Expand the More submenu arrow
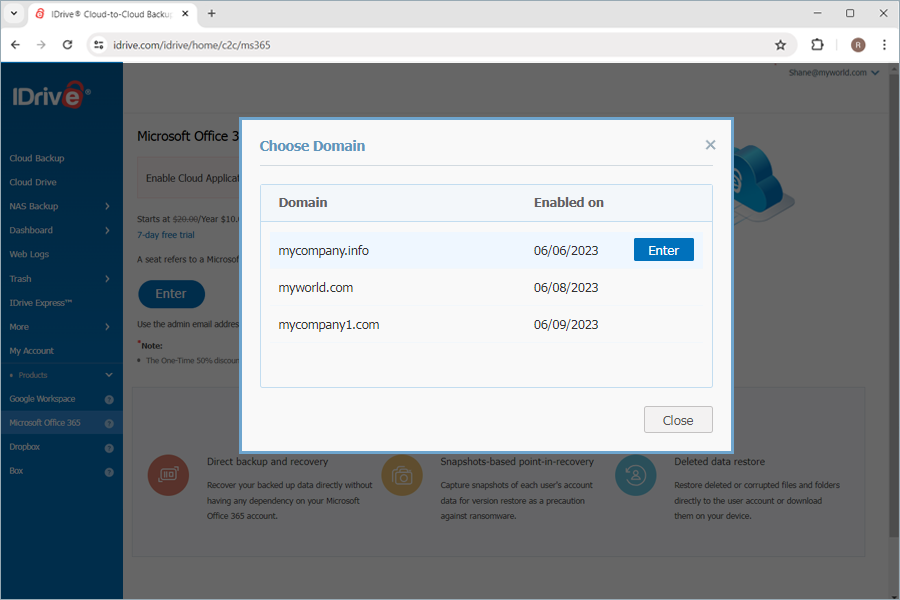The image size is (900, 600). click(107, 327)
